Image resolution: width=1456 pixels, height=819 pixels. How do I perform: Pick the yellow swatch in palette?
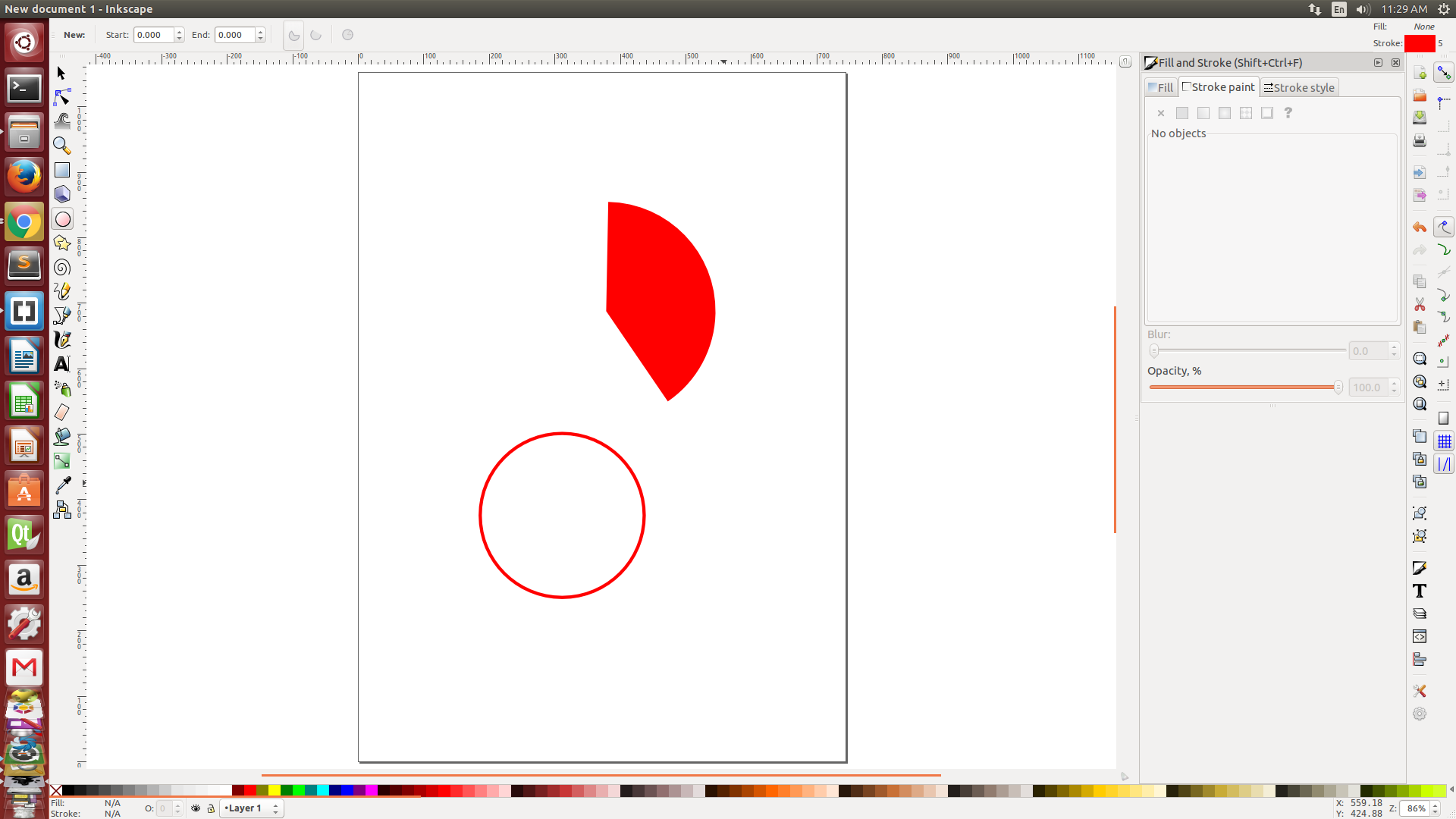274,790
